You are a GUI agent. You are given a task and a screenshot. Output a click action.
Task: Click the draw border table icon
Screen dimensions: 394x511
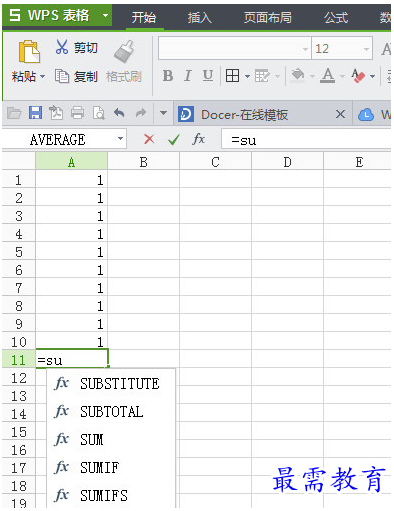tap(262, 76)
